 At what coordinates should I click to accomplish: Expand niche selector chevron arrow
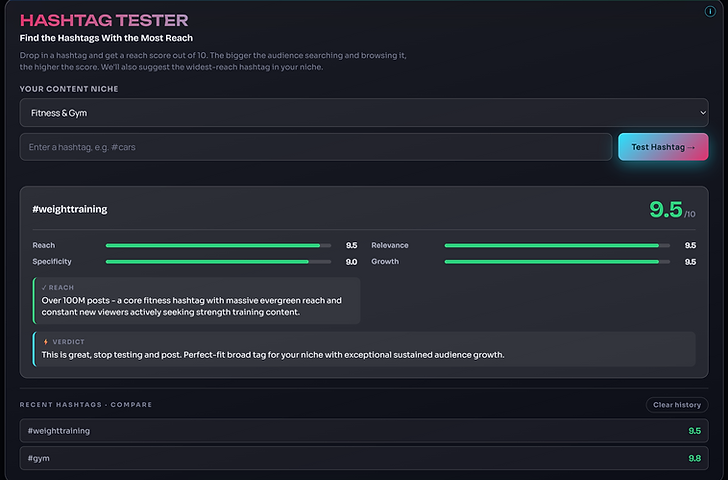click(703, 113)
